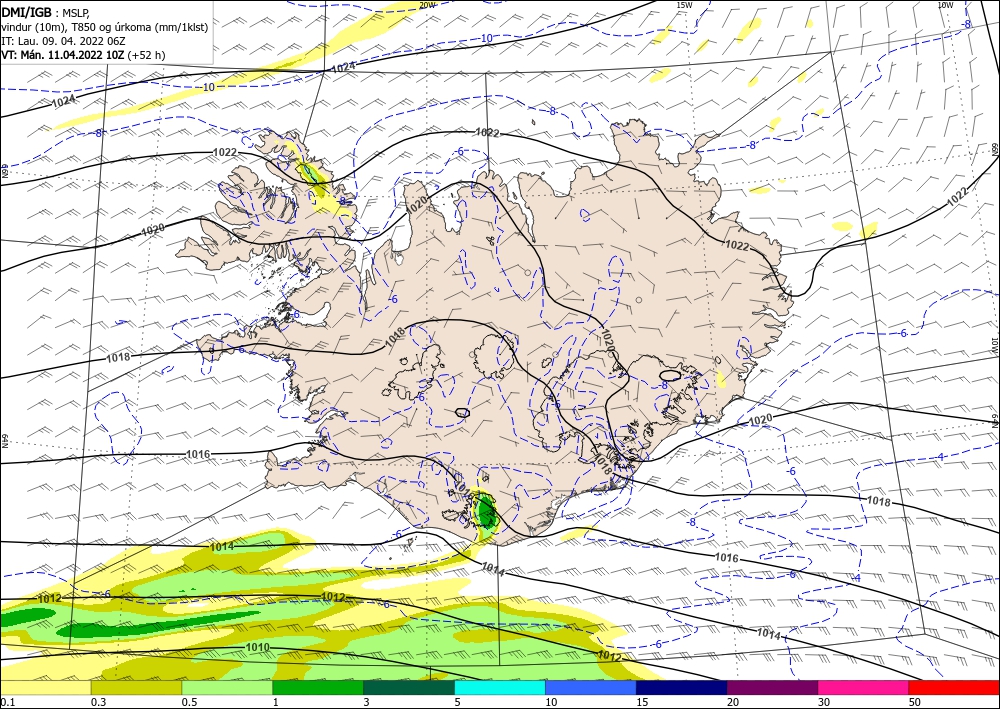Click the '50' legend value

point(915,702)
